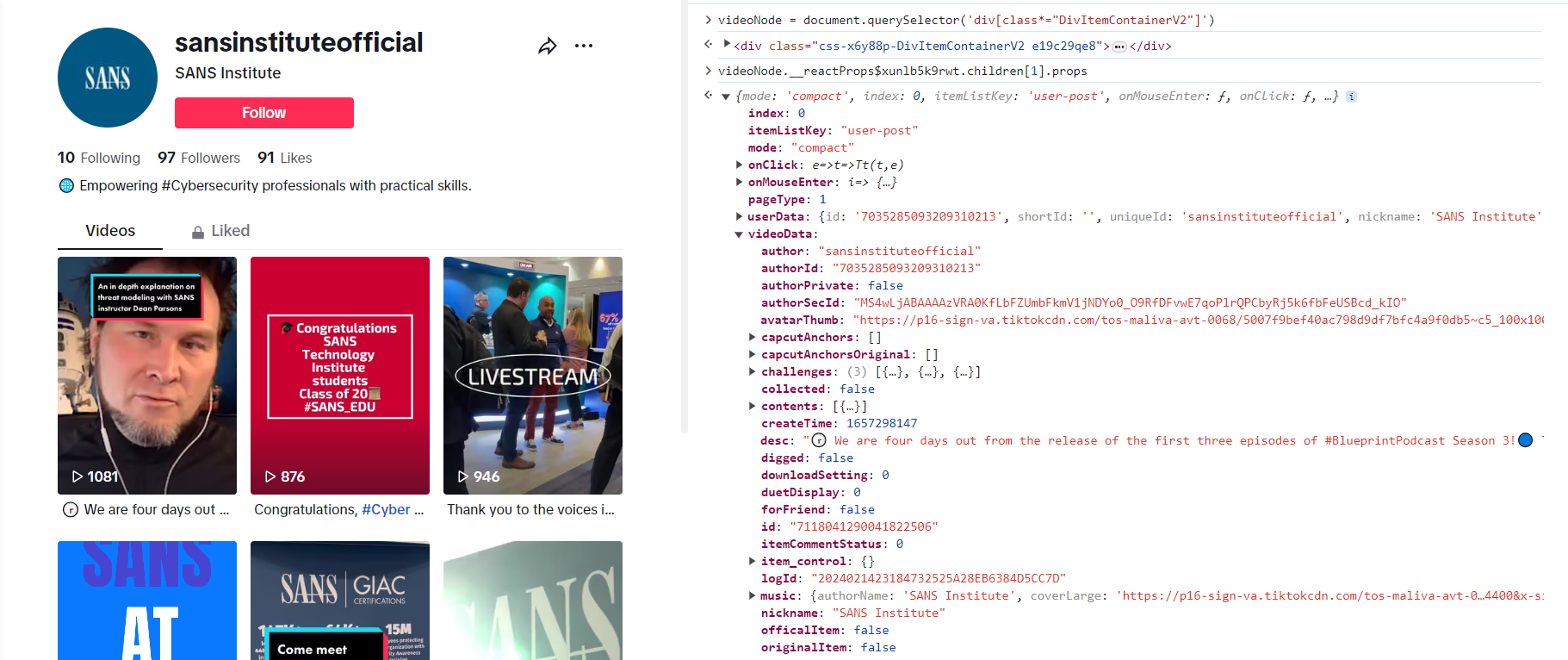The image size is (1568, 660).
Task: Open the #Cybersecurity hashtag in the bio
Action: click(x=210, y=186)
